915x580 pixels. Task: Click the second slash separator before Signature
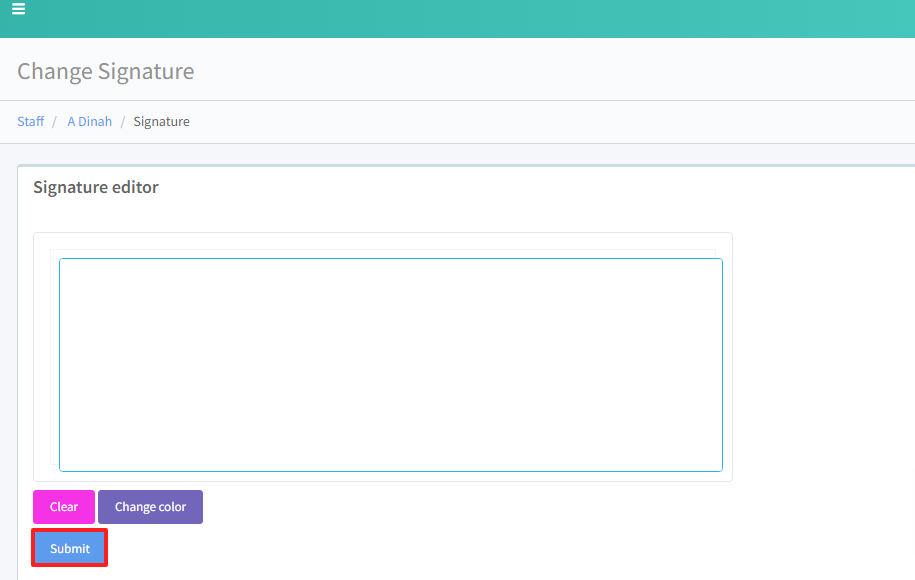click(123, 121)
